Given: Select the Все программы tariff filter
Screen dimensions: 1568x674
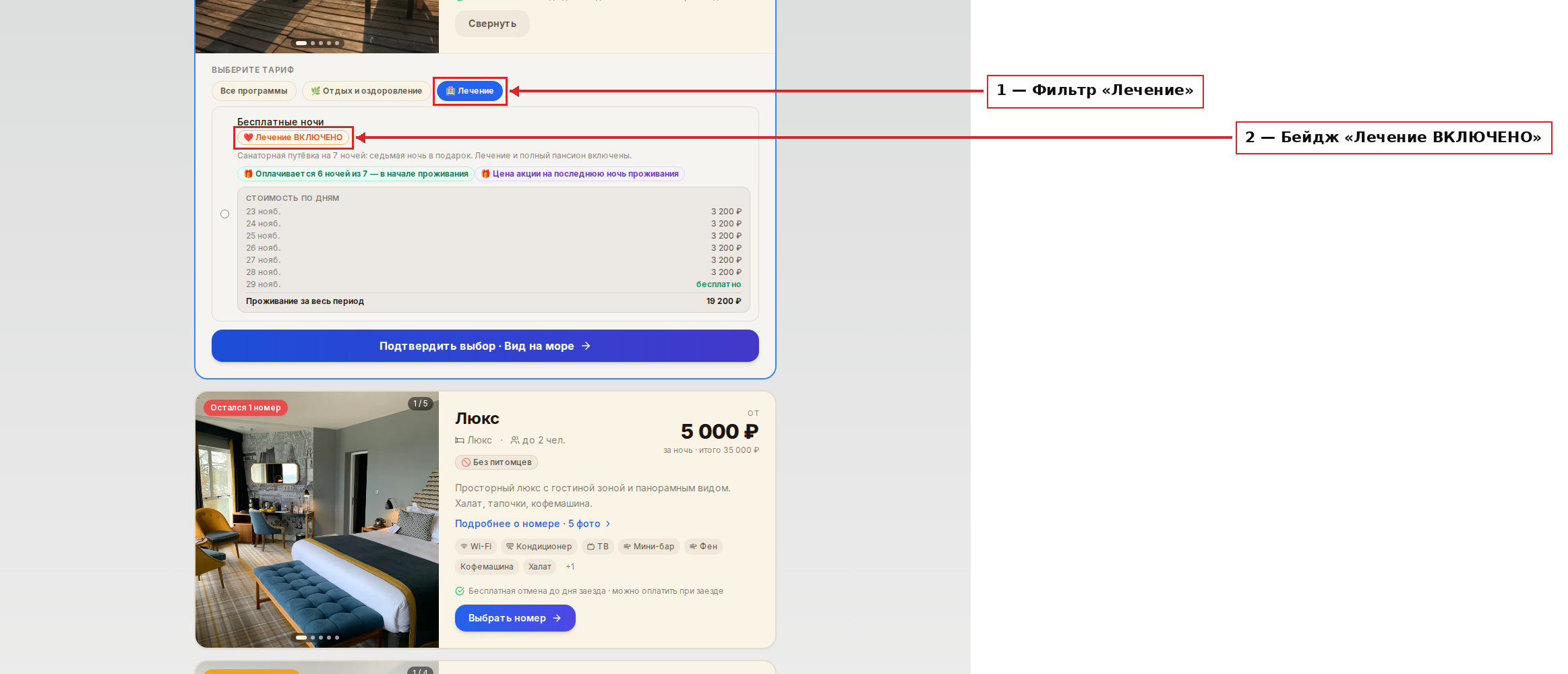Looking at the screenshot, I should click(x=253, y=91).
